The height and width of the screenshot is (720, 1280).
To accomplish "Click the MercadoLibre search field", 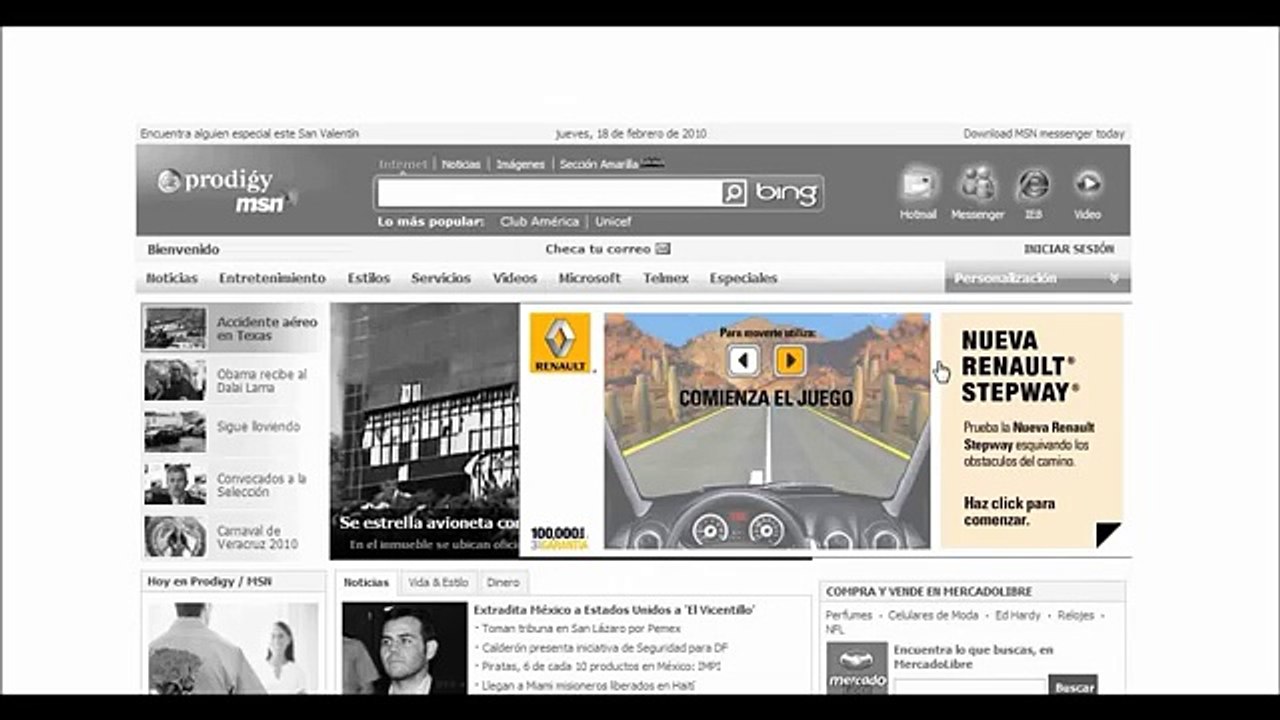I will [969, 687].
